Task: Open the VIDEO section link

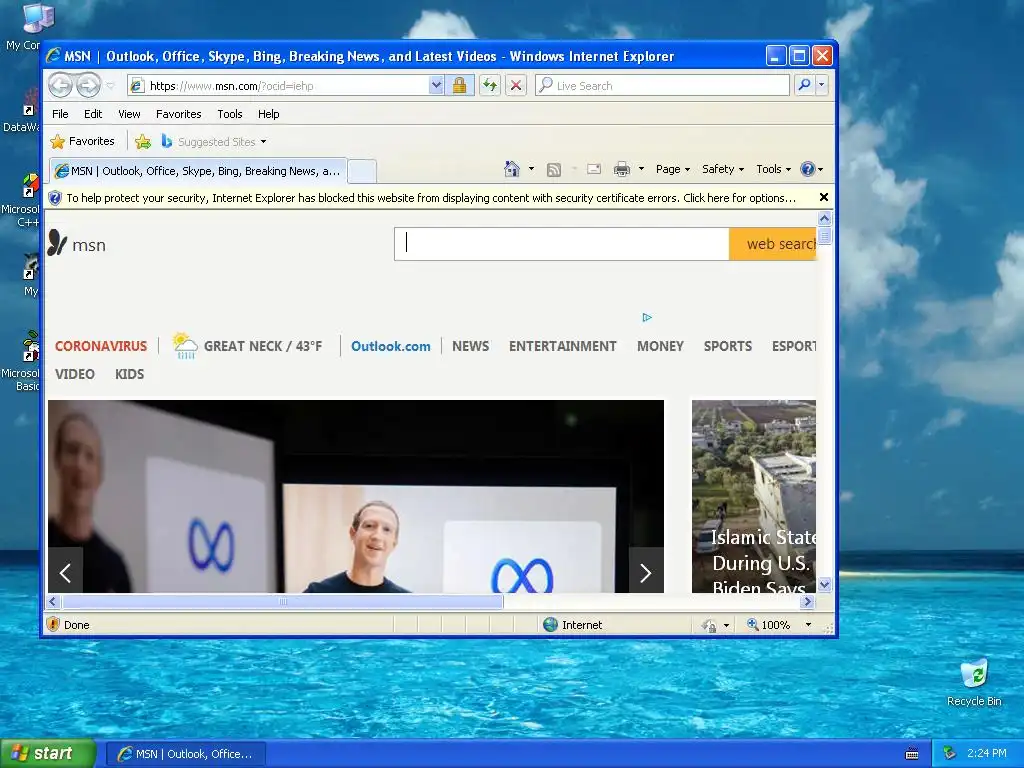Action: [x=74, y=374]
